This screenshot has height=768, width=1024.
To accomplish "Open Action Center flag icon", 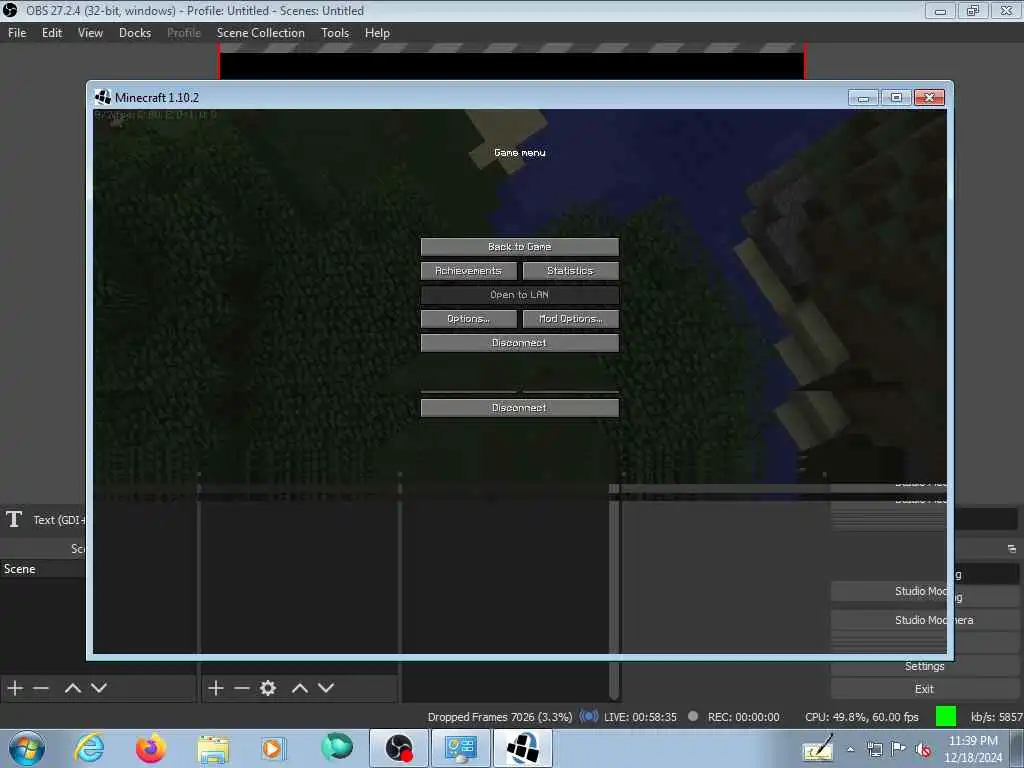I will tap(899, 750).
